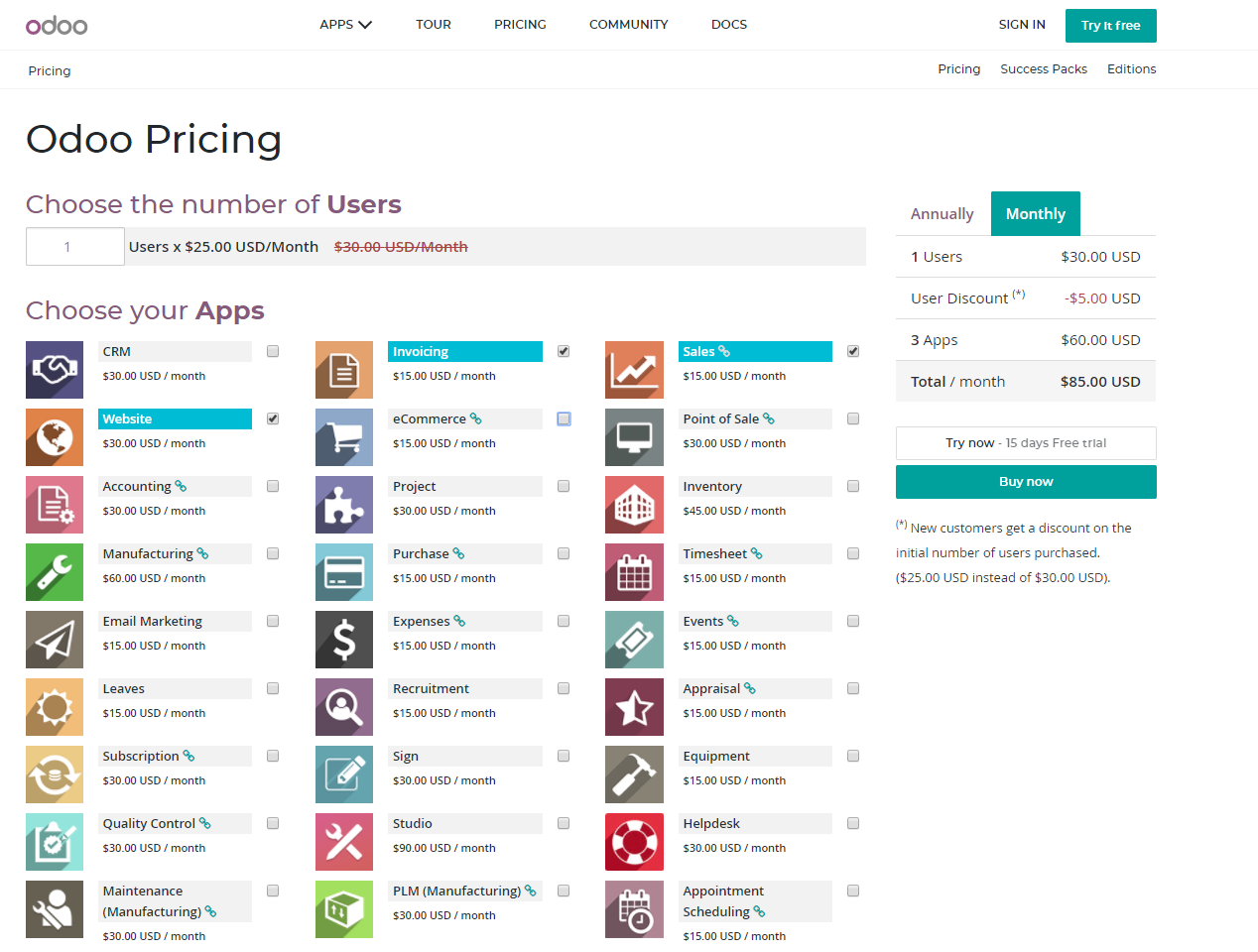The width and height of the screenshot is (1258, 952).
Task: Open the TOUR menu item
Action: click(x=434, y=25)
